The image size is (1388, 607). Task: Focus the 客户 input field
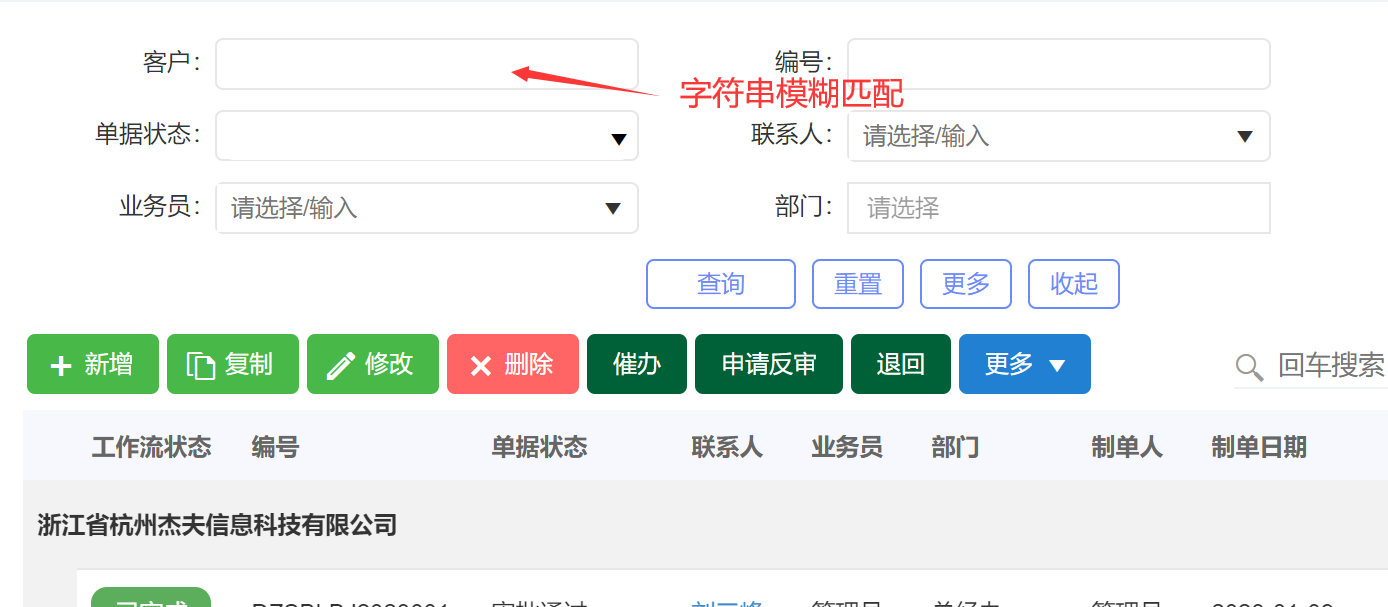[426, 64]
